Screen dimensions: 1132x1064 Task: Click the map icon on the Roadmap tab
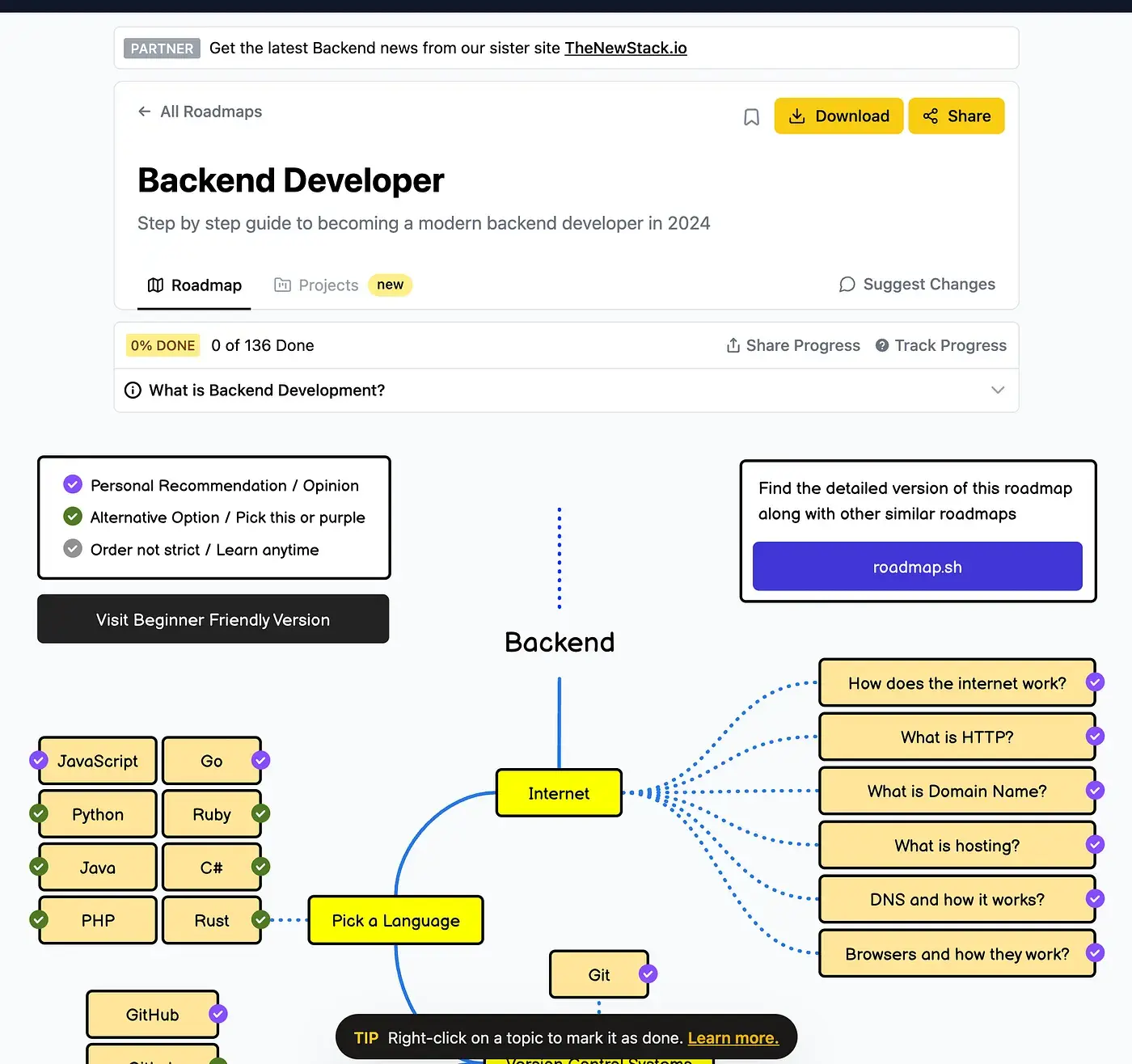(154, 285)
